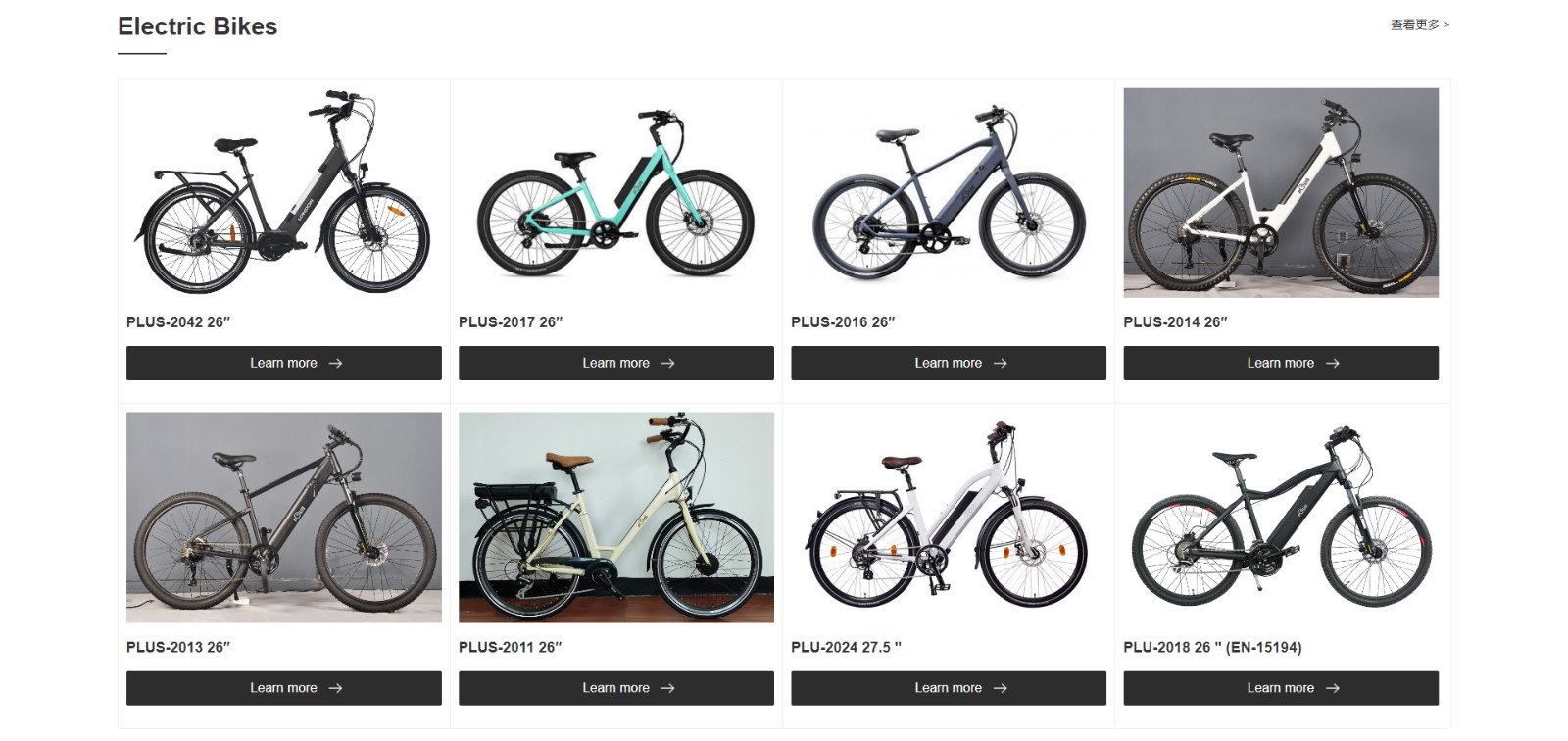
Task: Click the arrow icon on PLU-2024 Learn more
Action: coord(1000,688)
